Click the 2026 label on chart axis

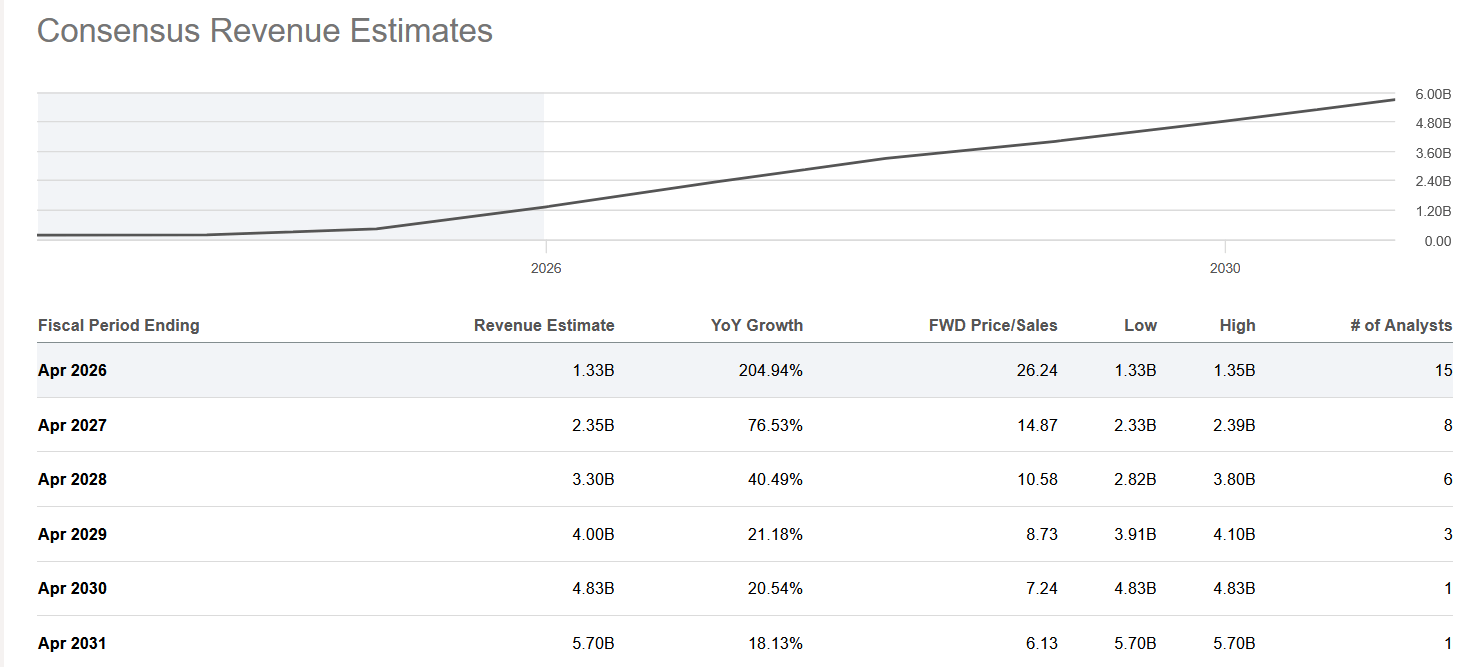tap(546, 268)
